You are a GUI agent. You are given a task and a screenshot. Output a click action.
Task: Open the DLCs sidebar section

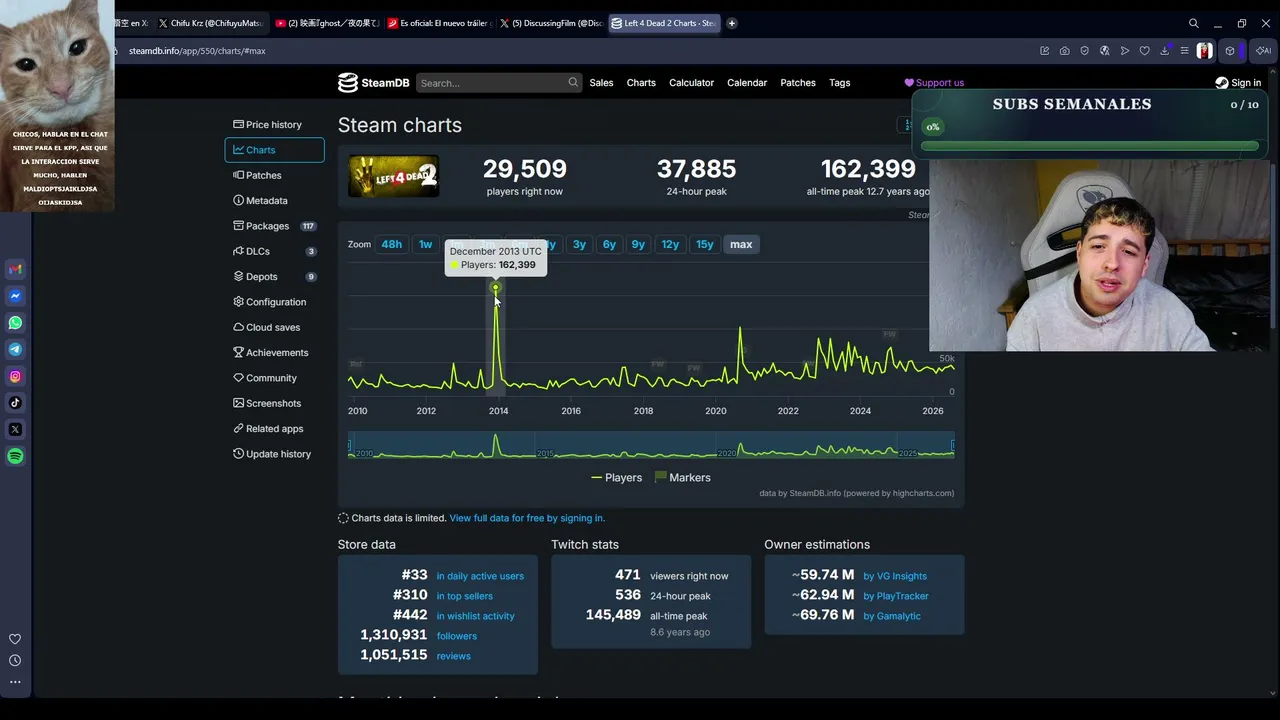point(274,251)
